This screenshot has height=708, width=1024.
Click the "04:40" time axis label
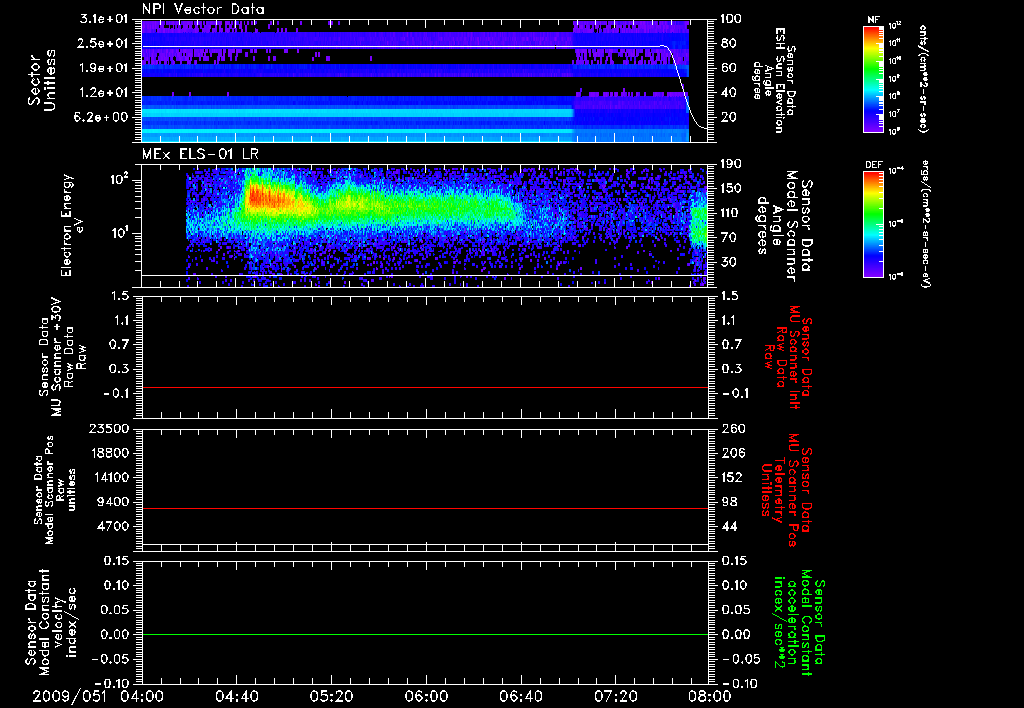tap(236, 696)
